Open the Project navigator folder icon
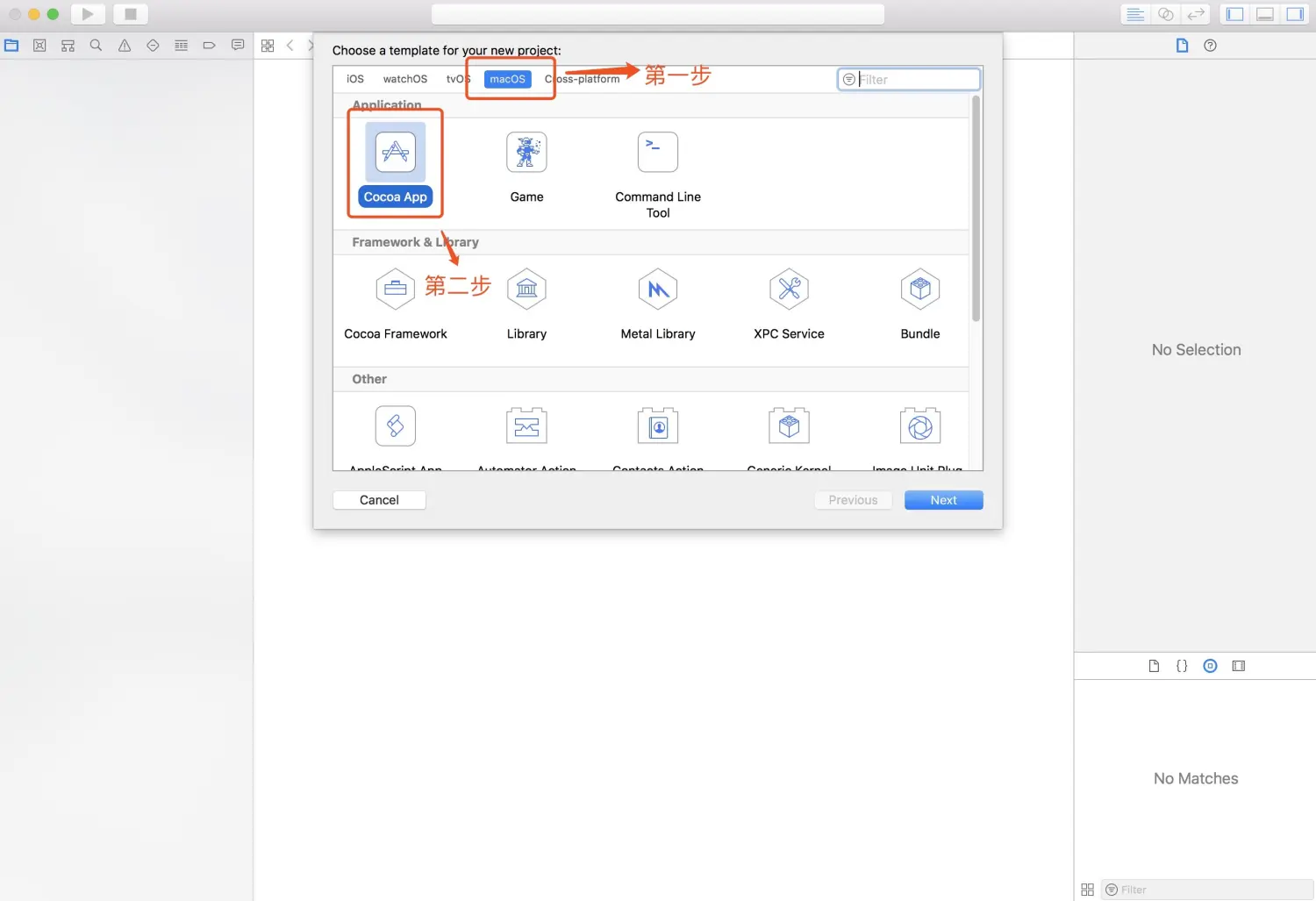 pyautogui.click(x=11, y=46)
